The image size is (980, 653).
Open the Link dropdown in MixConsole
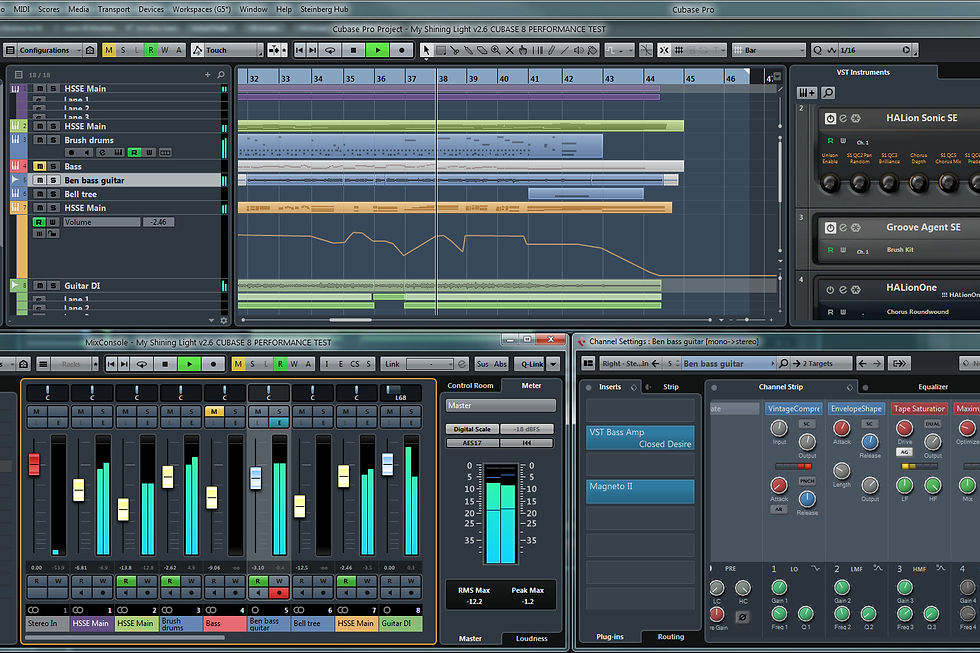click(431, 364)
